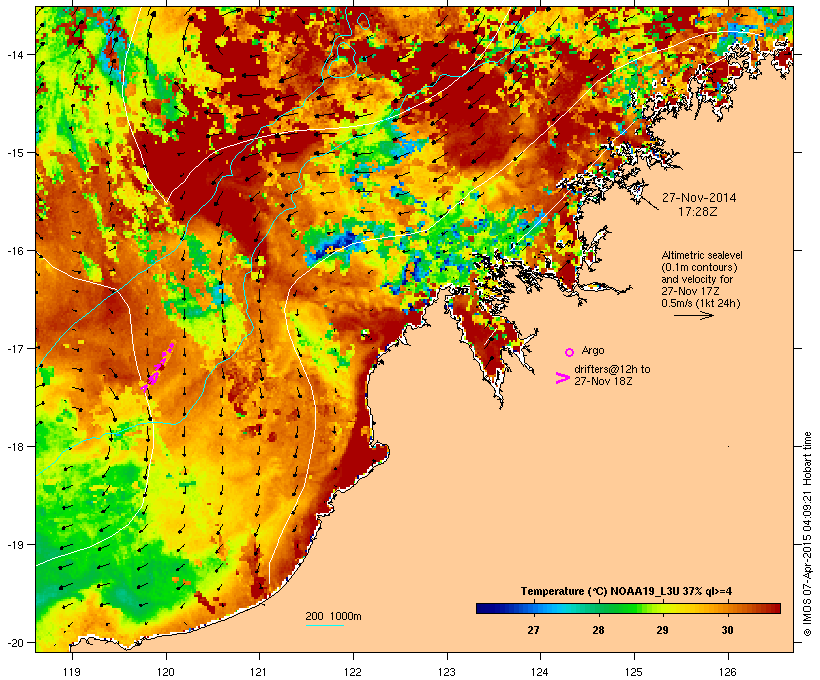
Task: Click the 200 1000m depth contour label
Action: tap(333, 616)
